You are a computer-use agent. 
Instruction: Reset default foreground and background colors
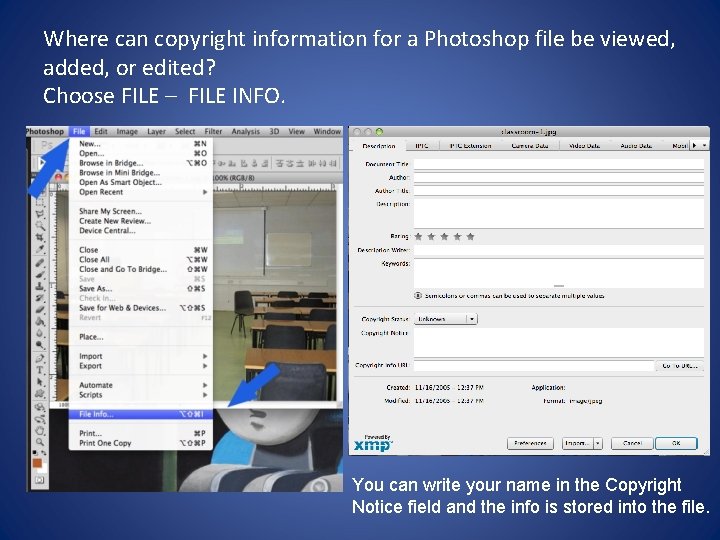[x=35, y=453]
